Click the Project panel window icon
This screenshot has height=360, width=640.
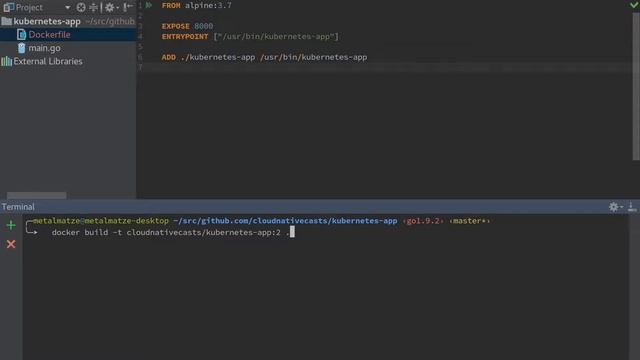[9, 7]
